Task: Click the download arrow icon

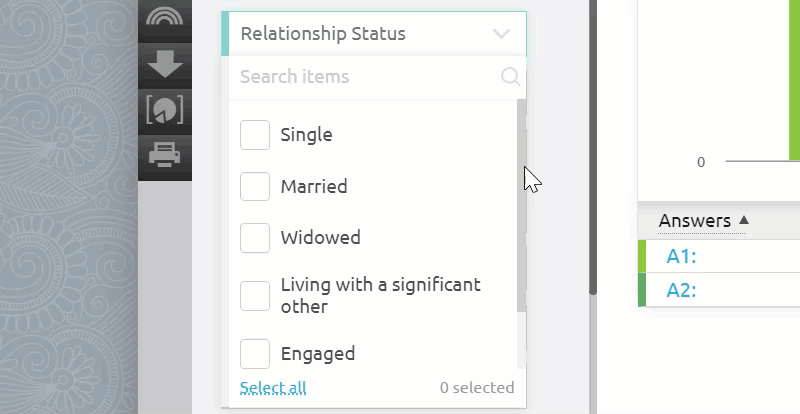Action: (164, 64)
